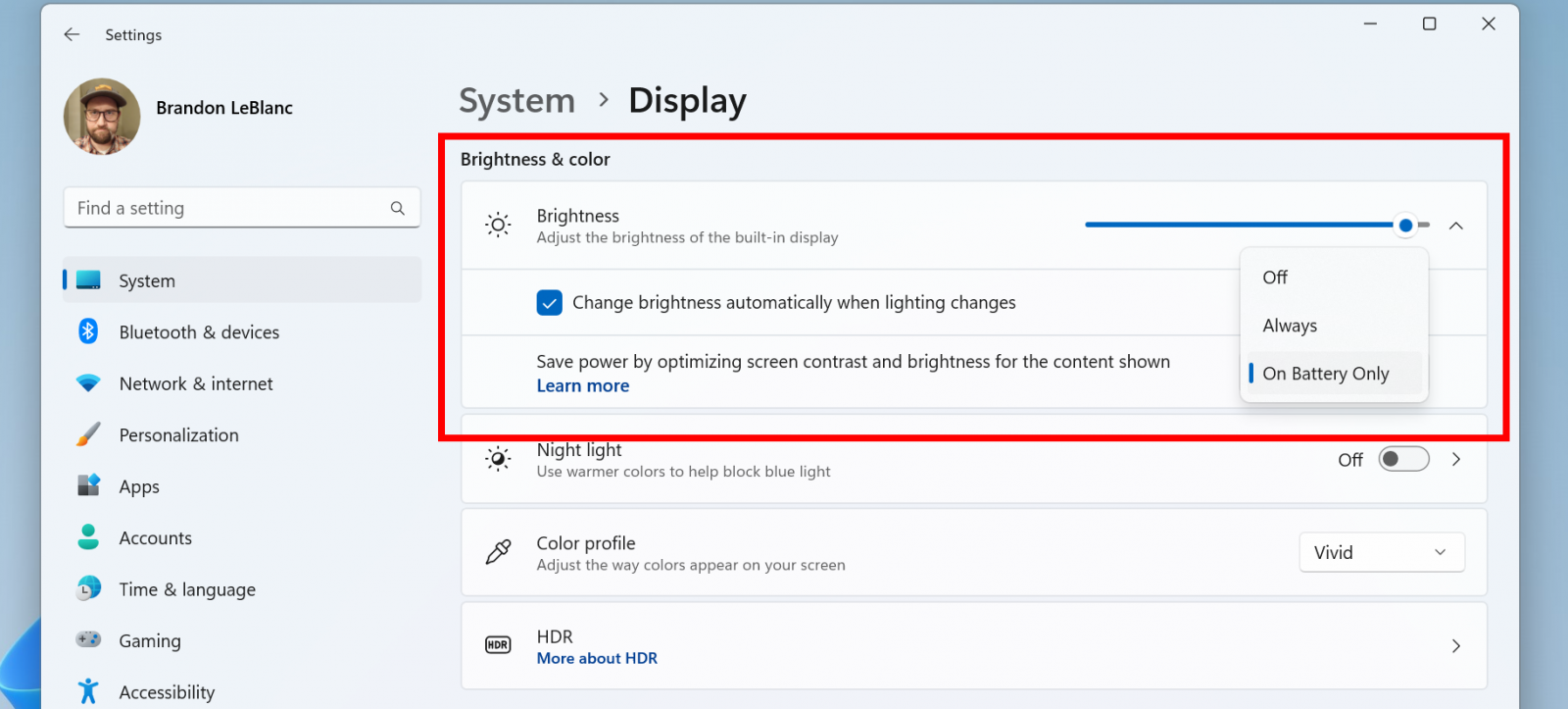This screenshot has width=1568, height=709.
Task: Click the Network Wi-Fi icon in sidebar
Action: (88, 383)
